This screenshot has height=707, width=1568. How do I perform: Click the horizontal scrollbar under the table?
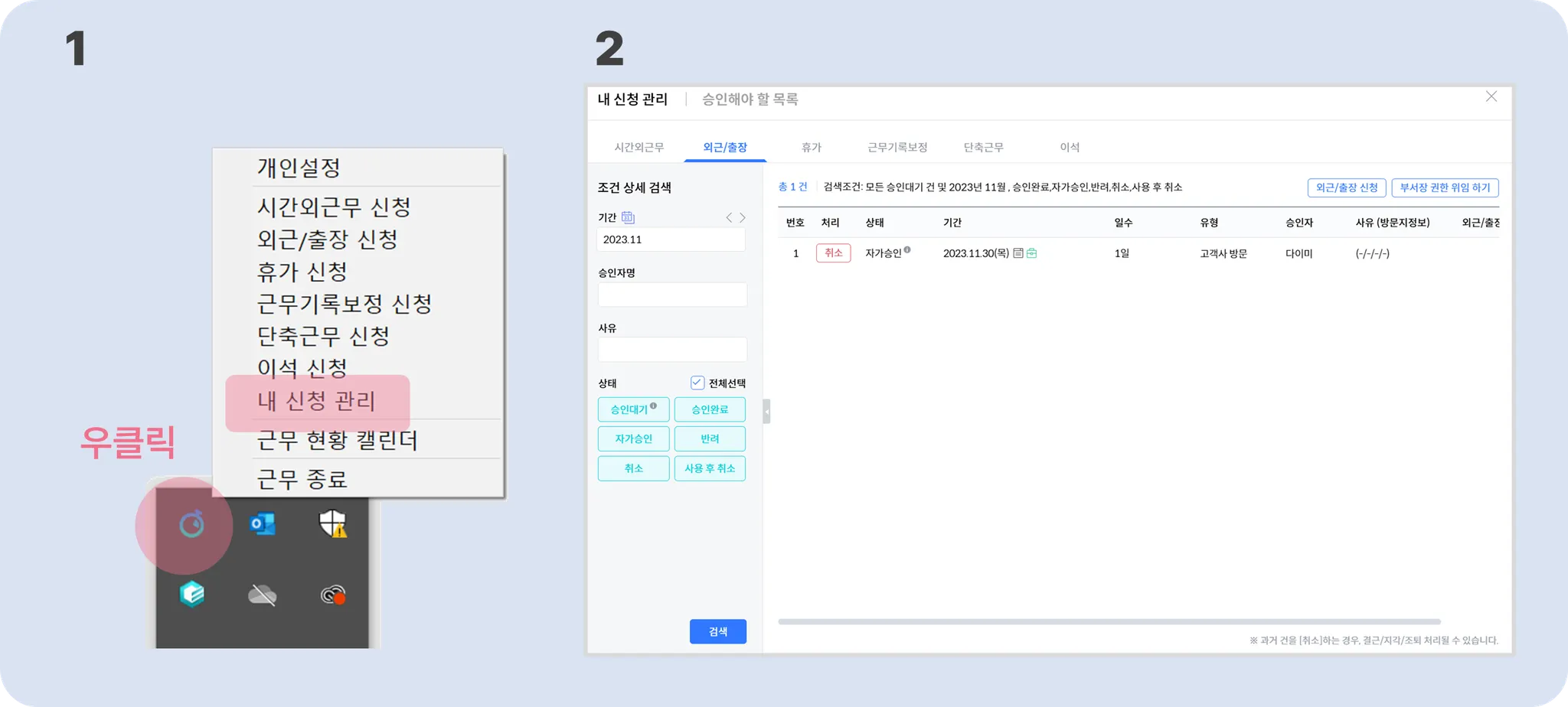point(1109,621)
